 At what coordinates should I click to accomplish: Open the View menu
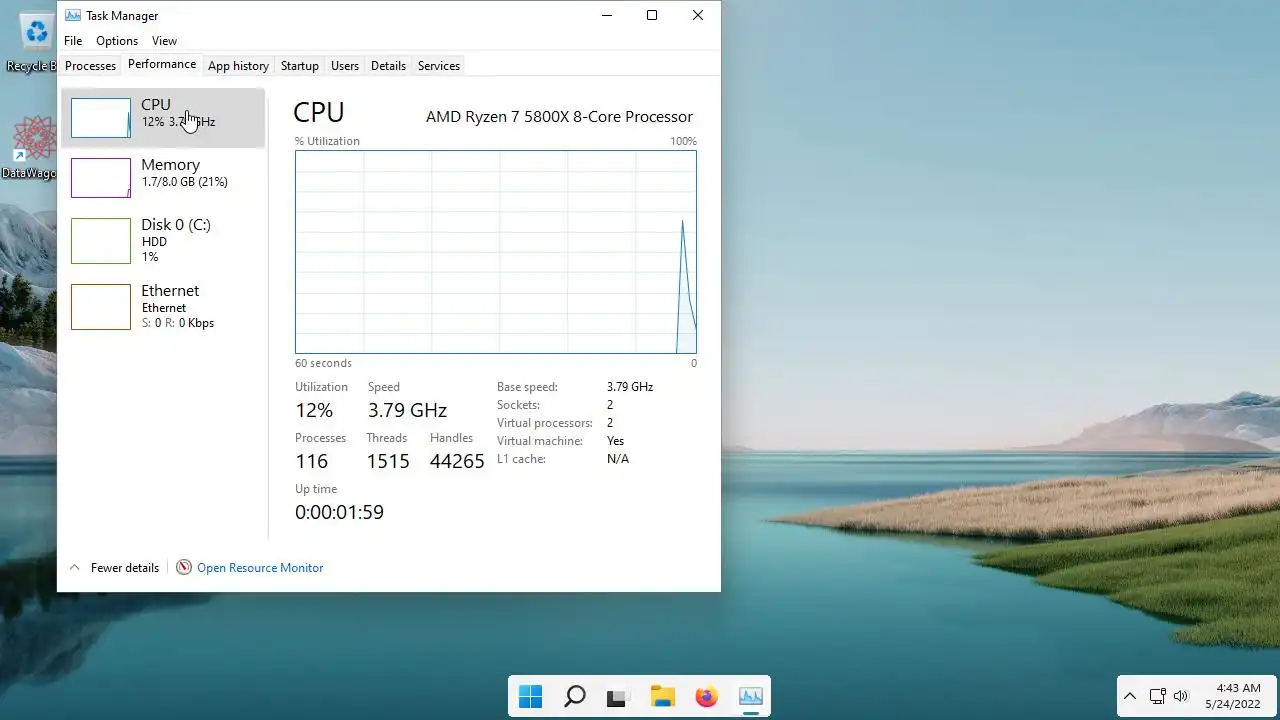[164, 41]
